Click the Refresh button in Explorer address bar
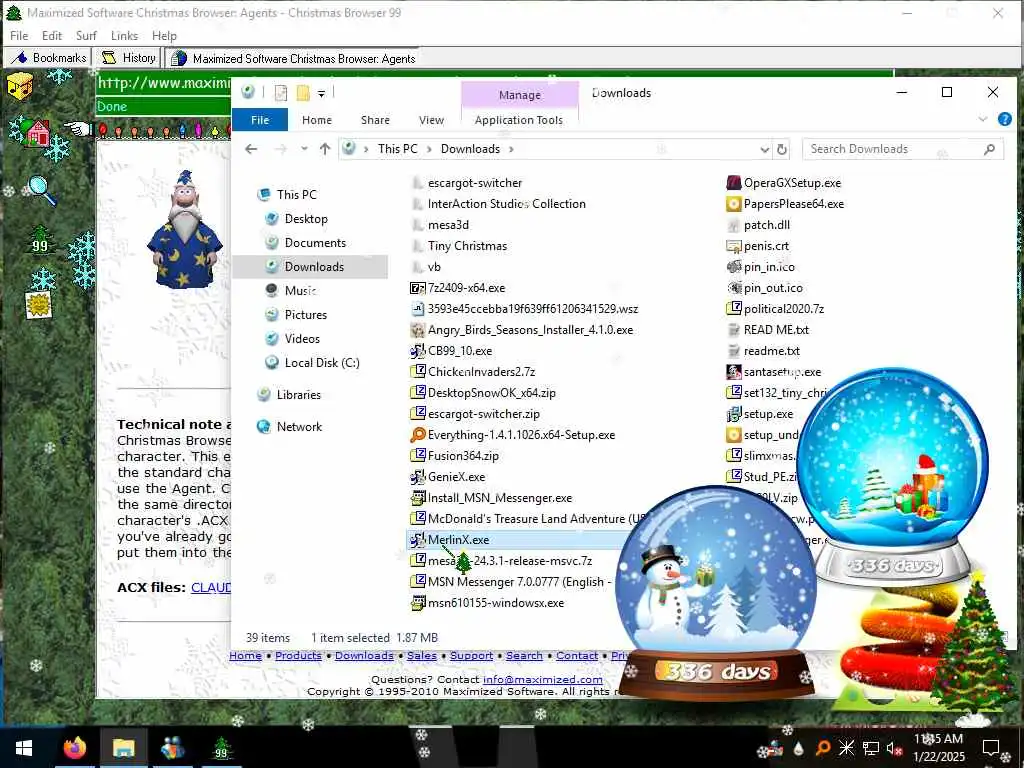This screenshot has width=1024, height=768. click(x=782, y=150)
